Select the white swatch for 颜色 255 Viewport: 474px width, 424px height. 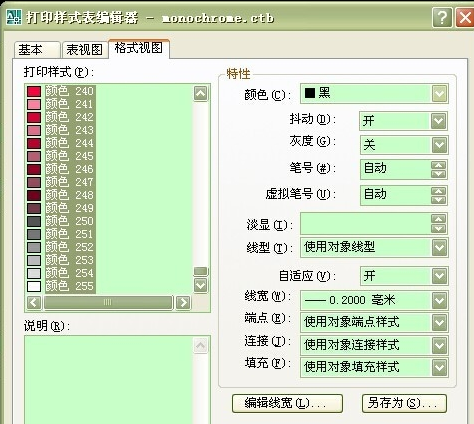pos(34,286)
